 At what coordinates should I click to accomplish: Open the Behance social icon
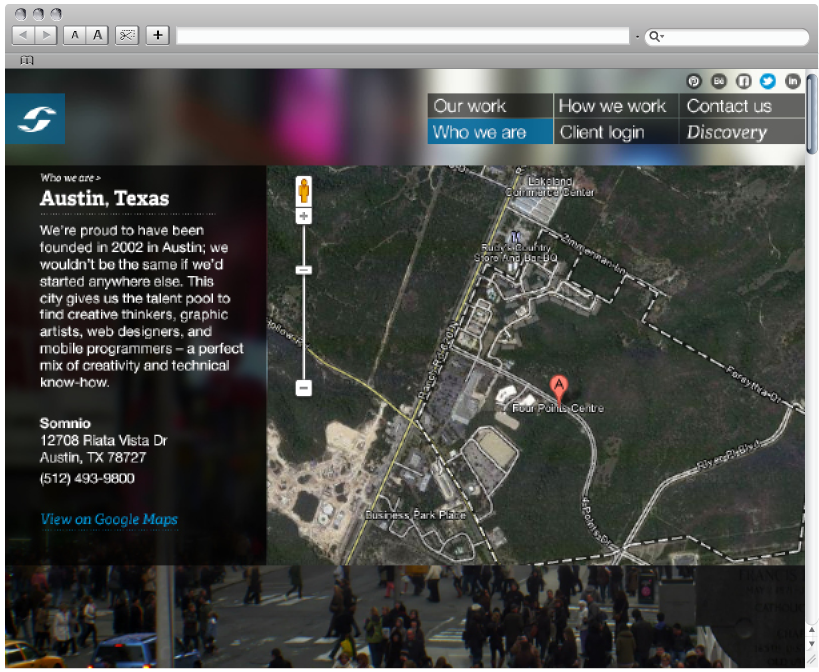(x=719, y=81)
